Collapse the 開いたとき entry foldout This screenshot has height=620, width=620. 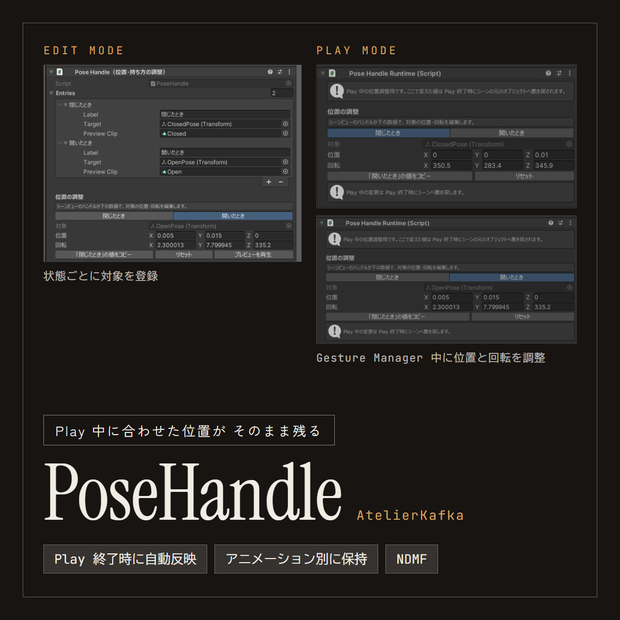[66, 143]
